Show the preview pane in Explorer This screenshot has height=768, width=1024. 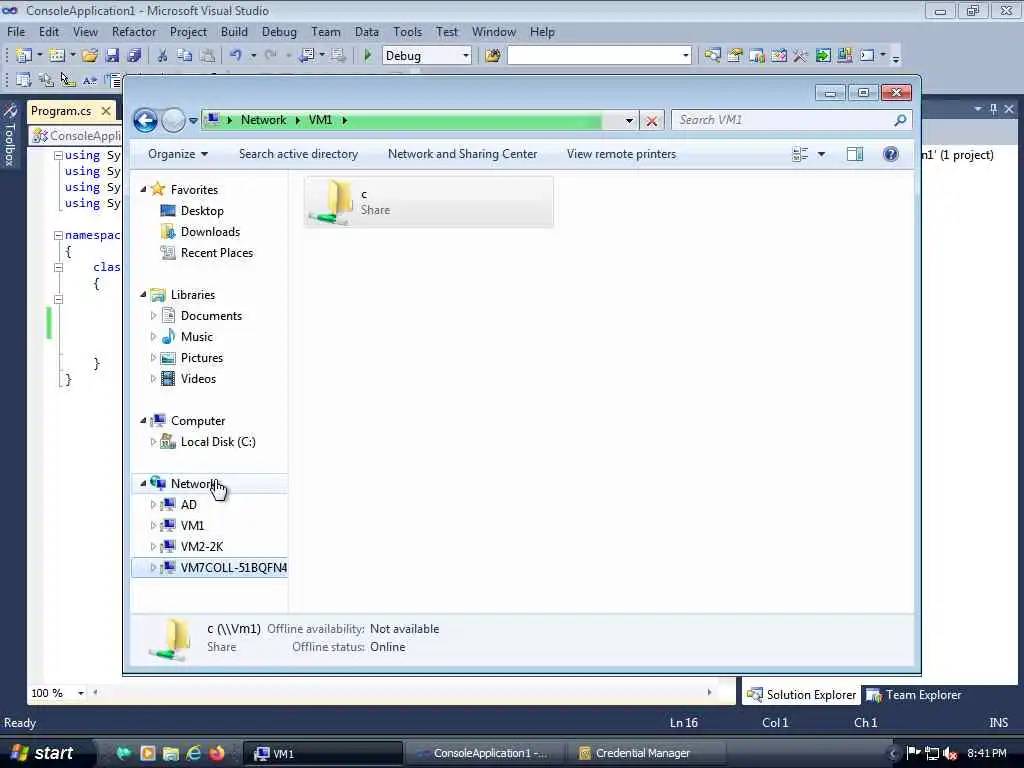click(x=855, y=154)
